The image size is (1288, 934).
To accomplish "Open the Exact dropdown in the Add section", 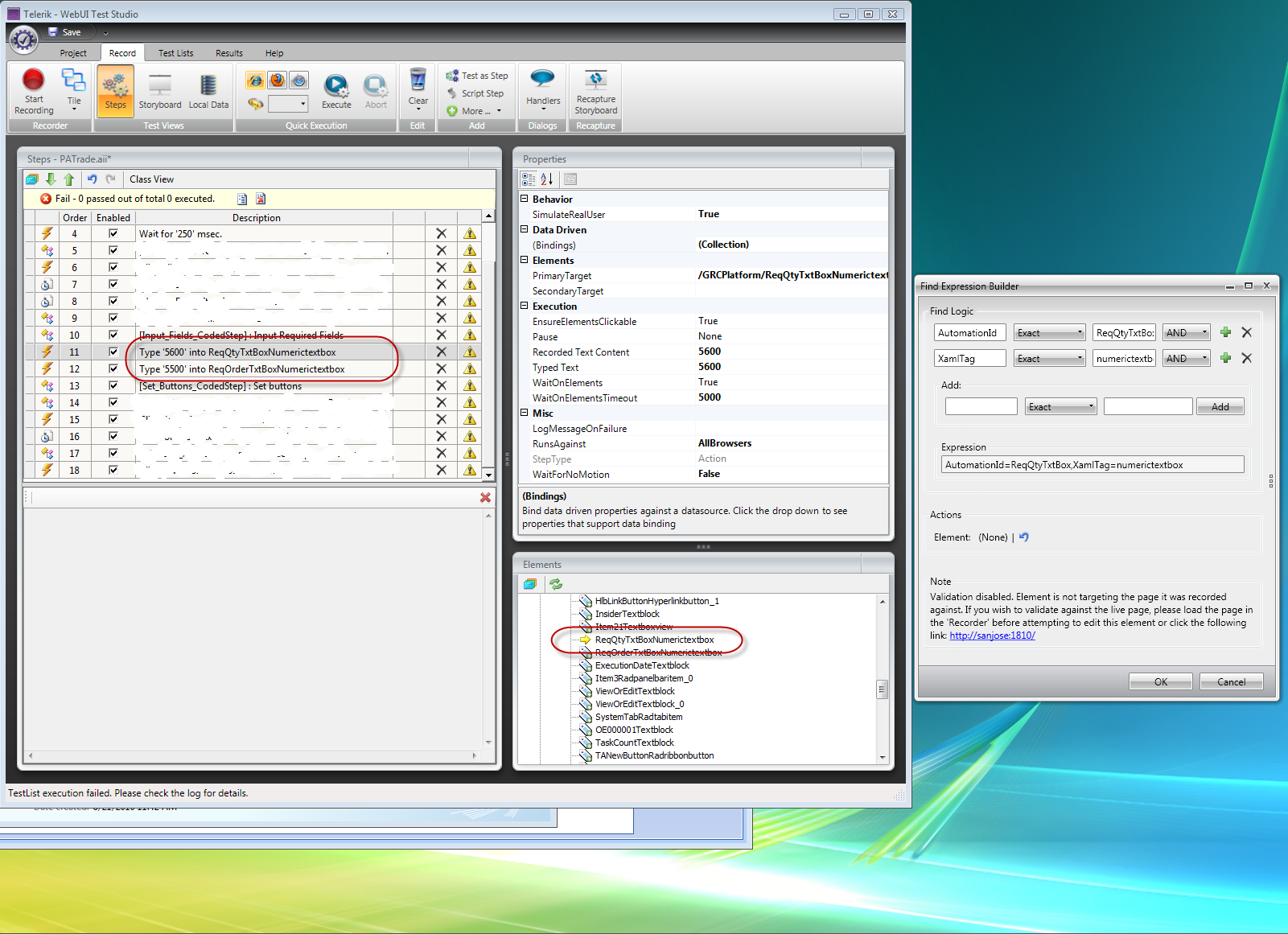I will tap(1061, 406).
